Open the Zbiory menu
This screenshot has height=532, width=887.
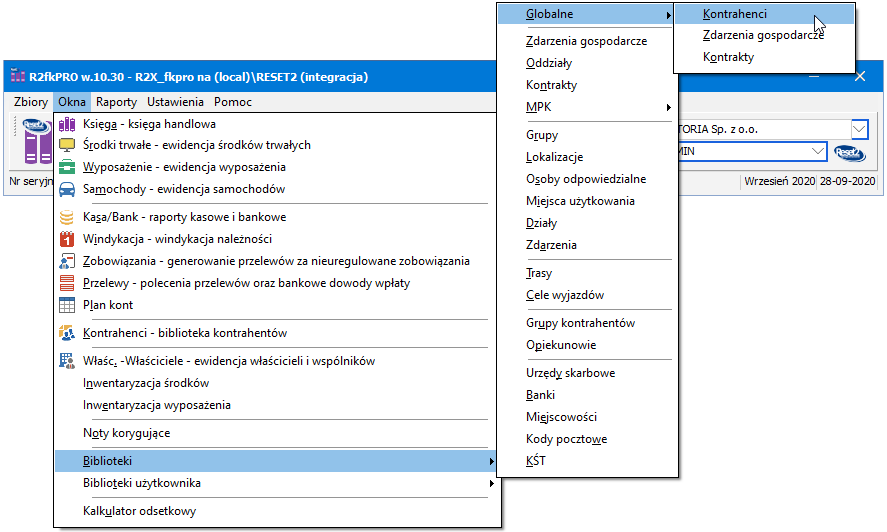[31, 102]
